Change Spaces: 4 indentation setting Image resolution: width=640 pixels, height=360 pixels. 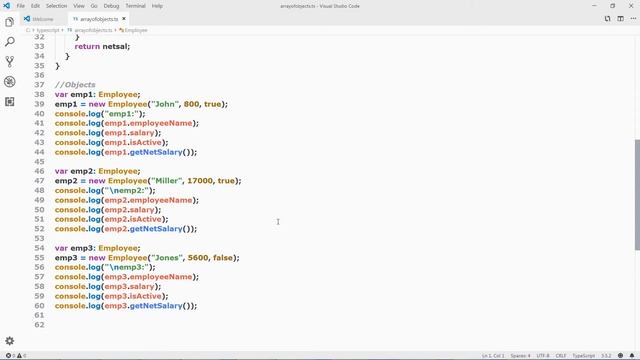click(520, 356)
